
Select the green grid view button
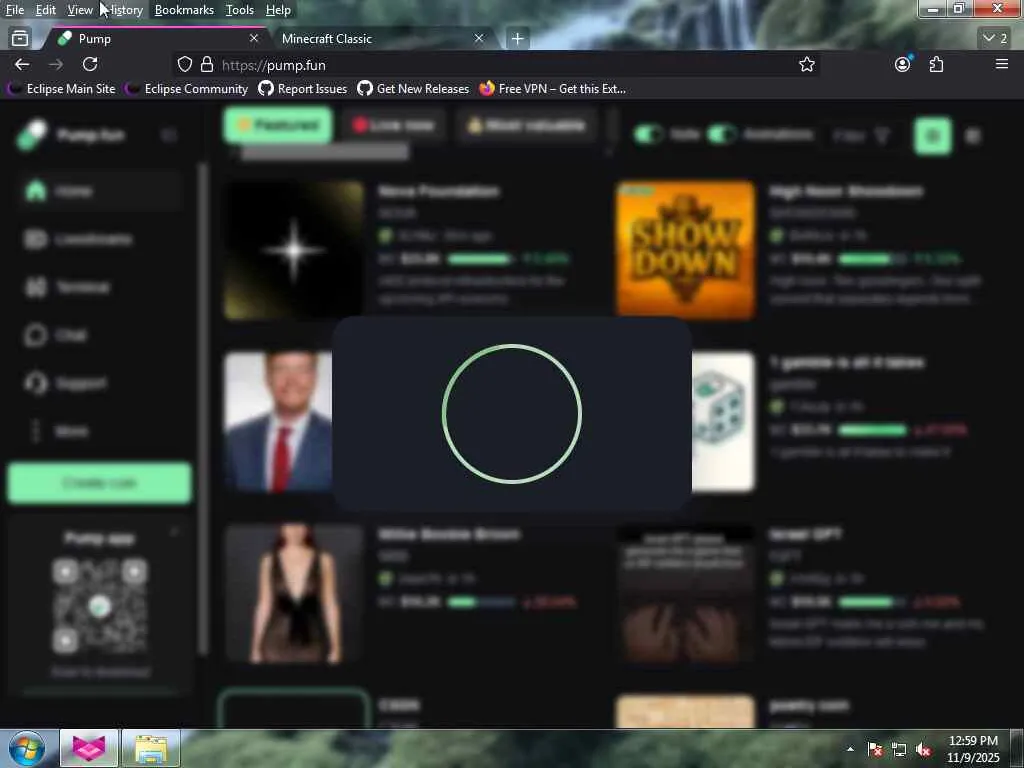tap(933, 135)
